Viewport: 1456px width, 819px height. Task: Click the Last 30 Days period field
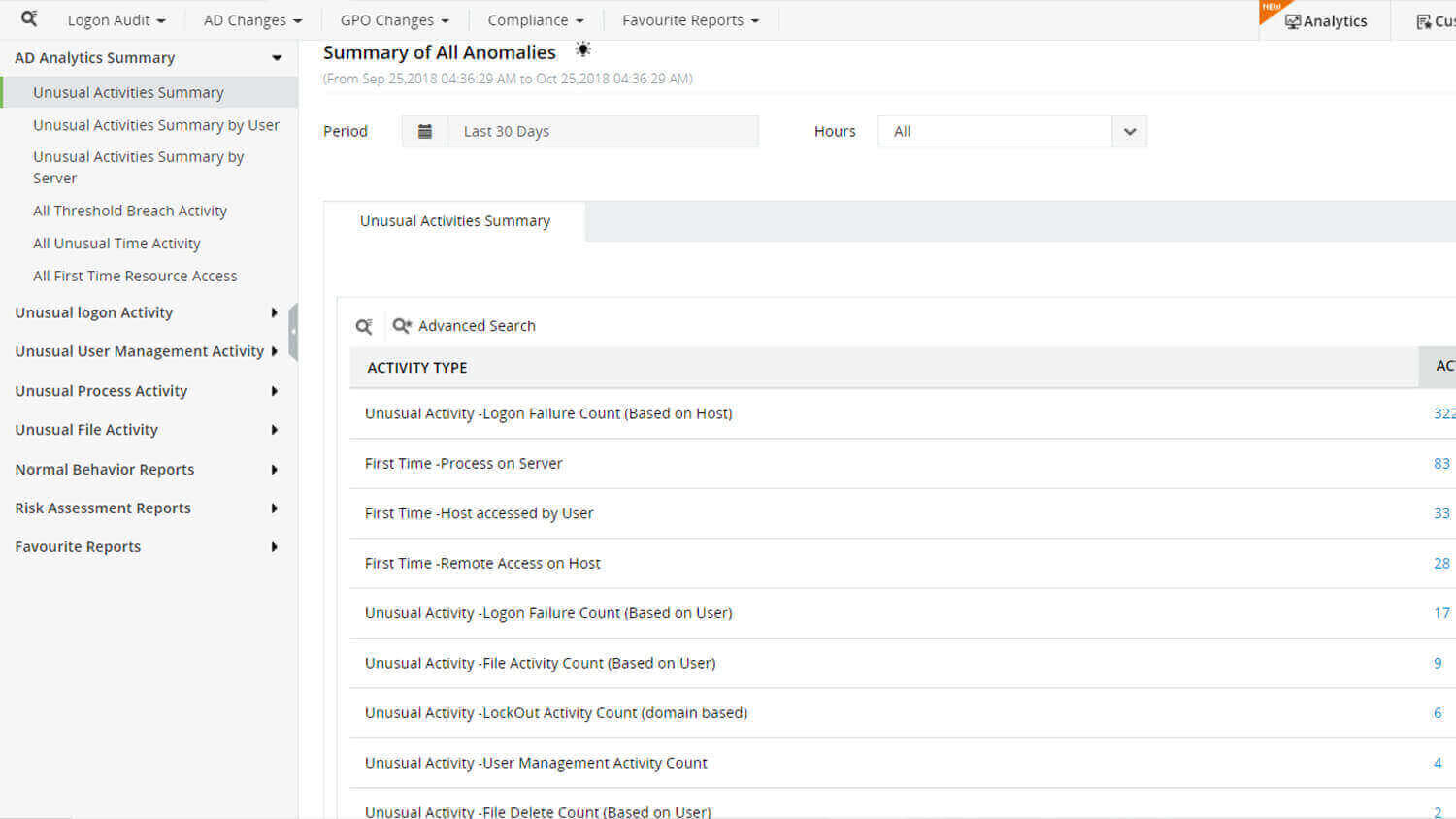coord(602,132)
